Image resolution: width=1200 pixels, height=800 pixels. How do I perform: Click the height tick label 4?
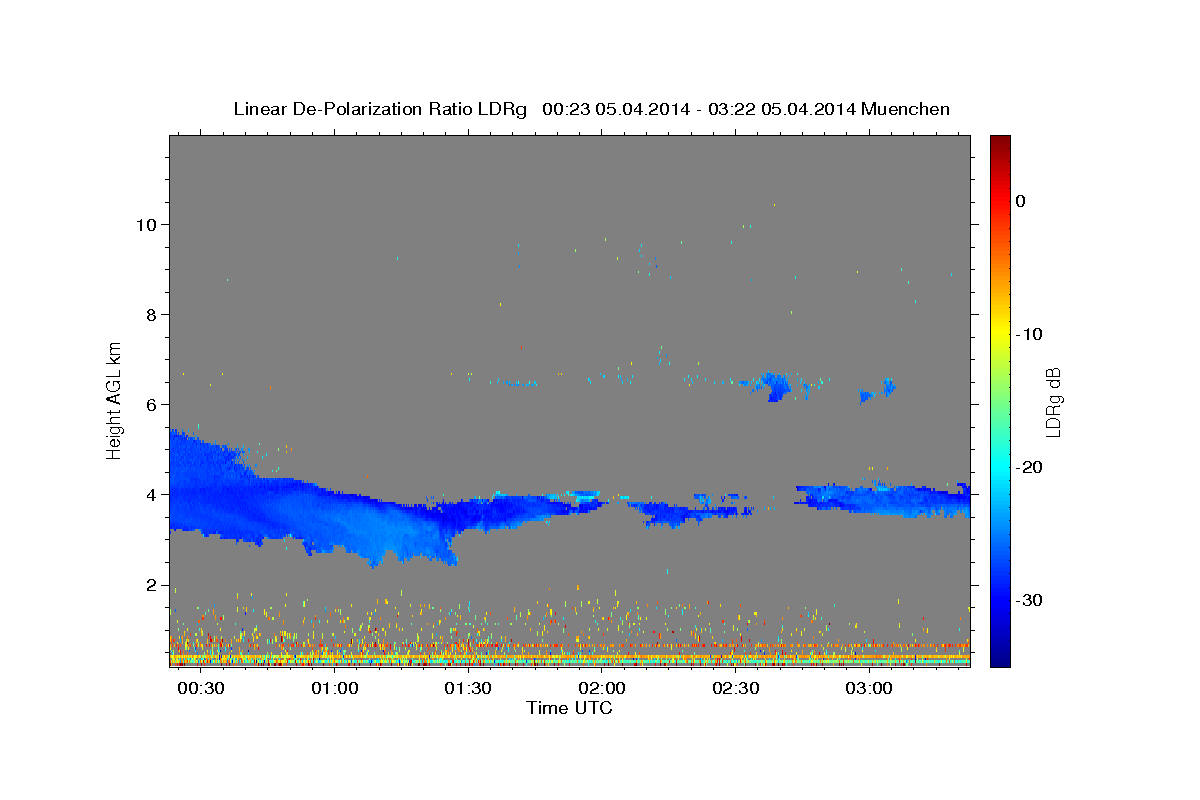point(151,494)
